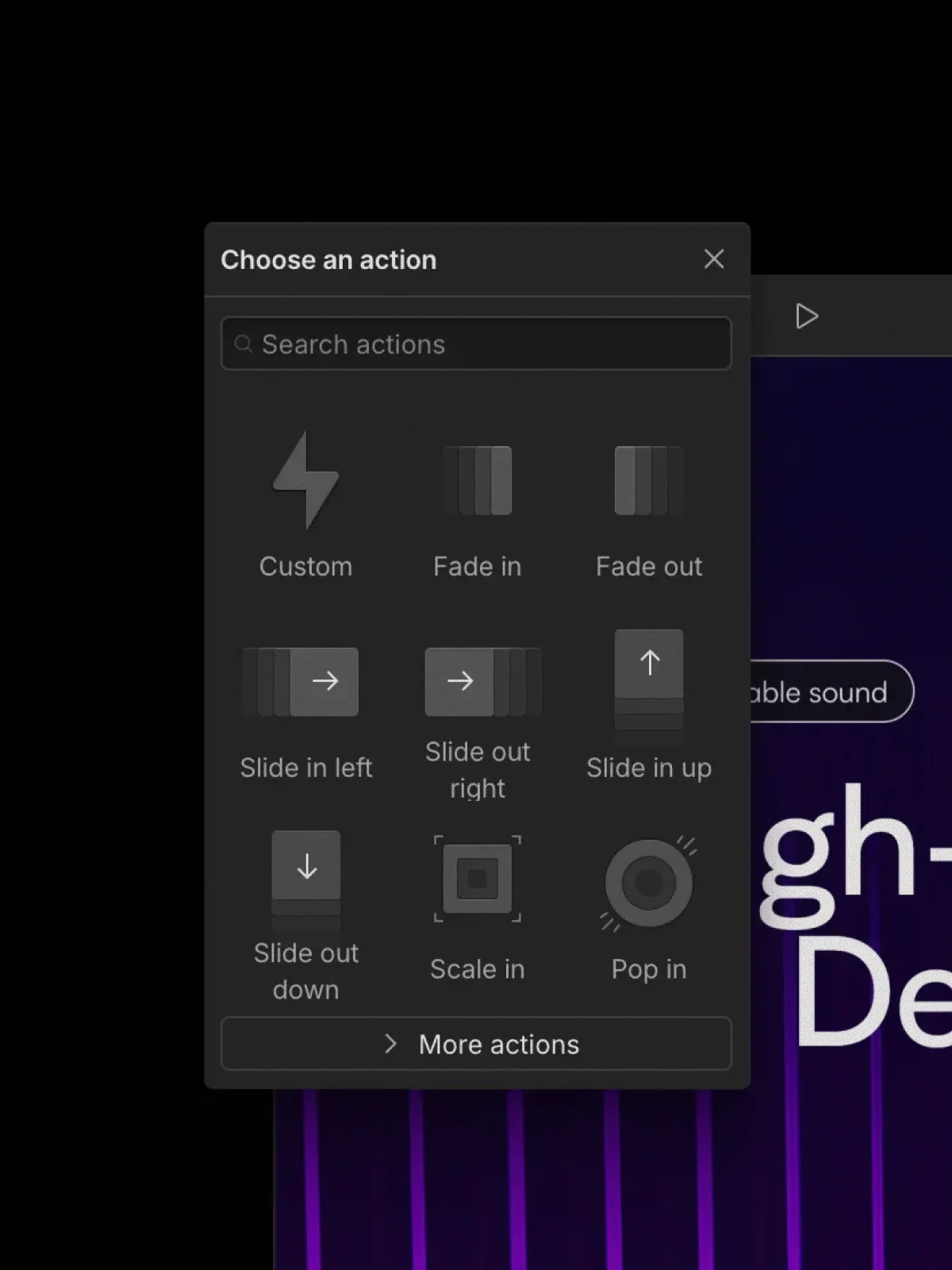Click the magnifier icon in search box

pyautogui.click(x=244, y=344)
